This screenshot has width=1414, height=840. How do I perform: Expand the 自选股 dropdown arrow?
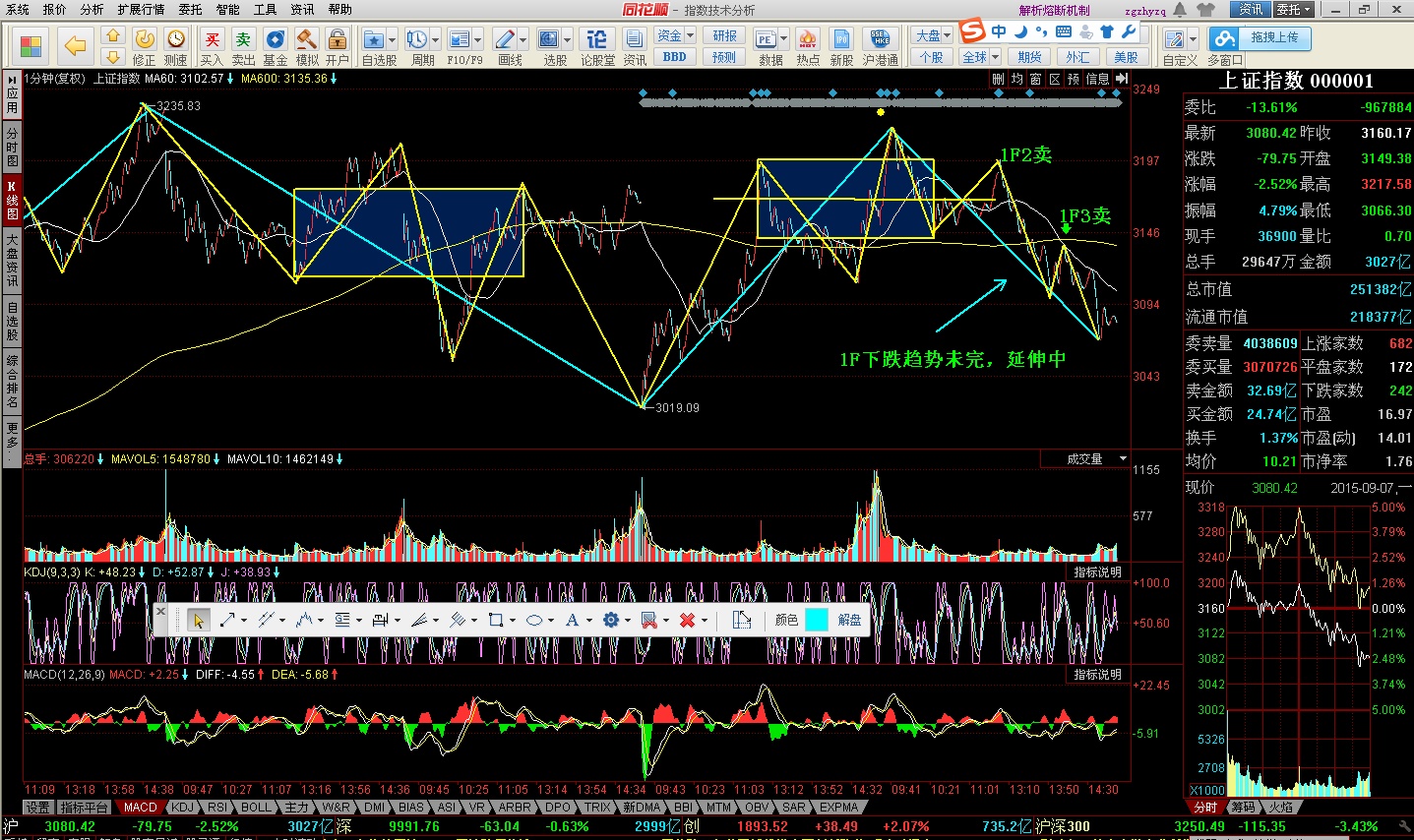pos(393,39)
